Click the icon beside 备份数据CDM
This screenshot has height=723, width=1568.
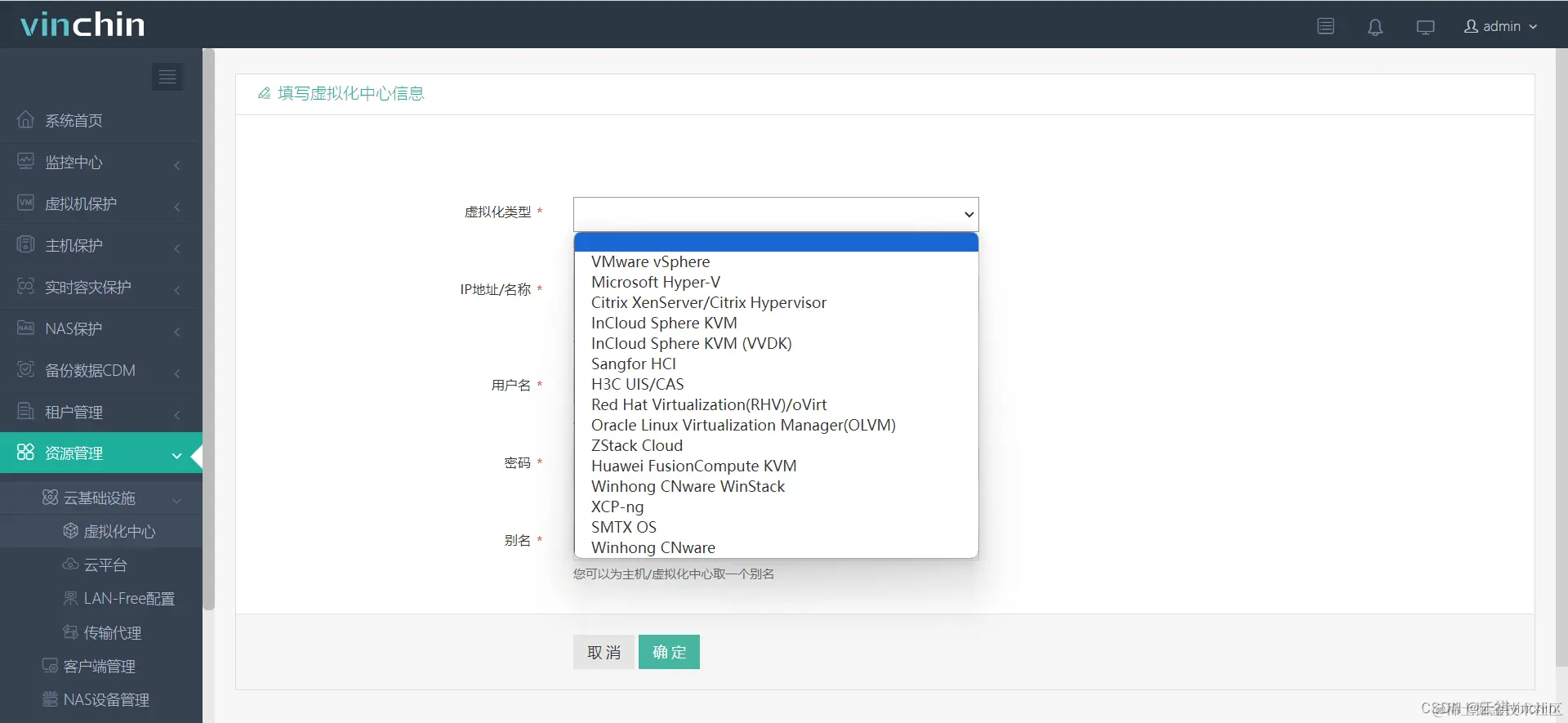(25, 370)
